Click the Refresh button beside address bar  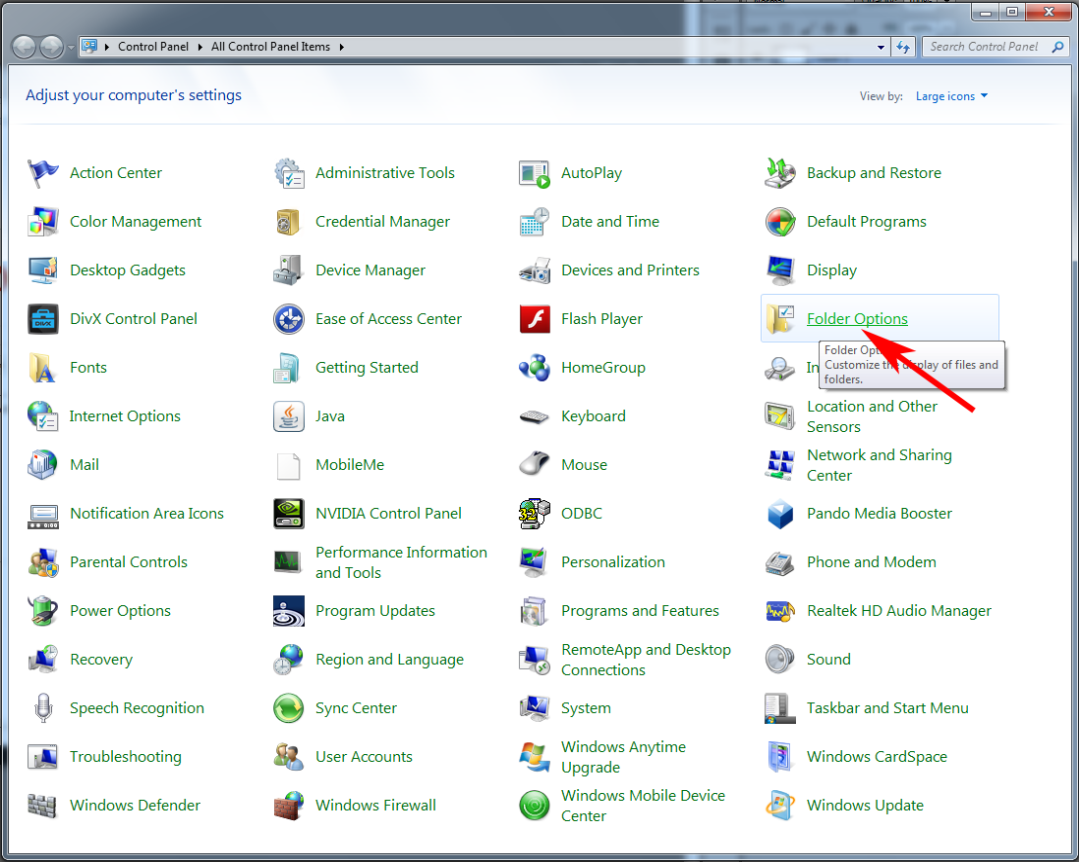point(903,48)
